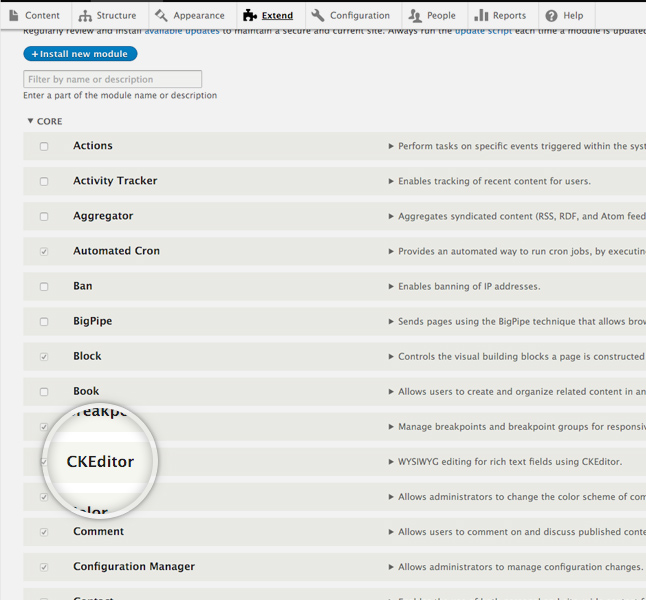This screenshot has height=600, width=646.
Task: Toggle the Breakpoint module checkbox
Action: tap(44, 427)
